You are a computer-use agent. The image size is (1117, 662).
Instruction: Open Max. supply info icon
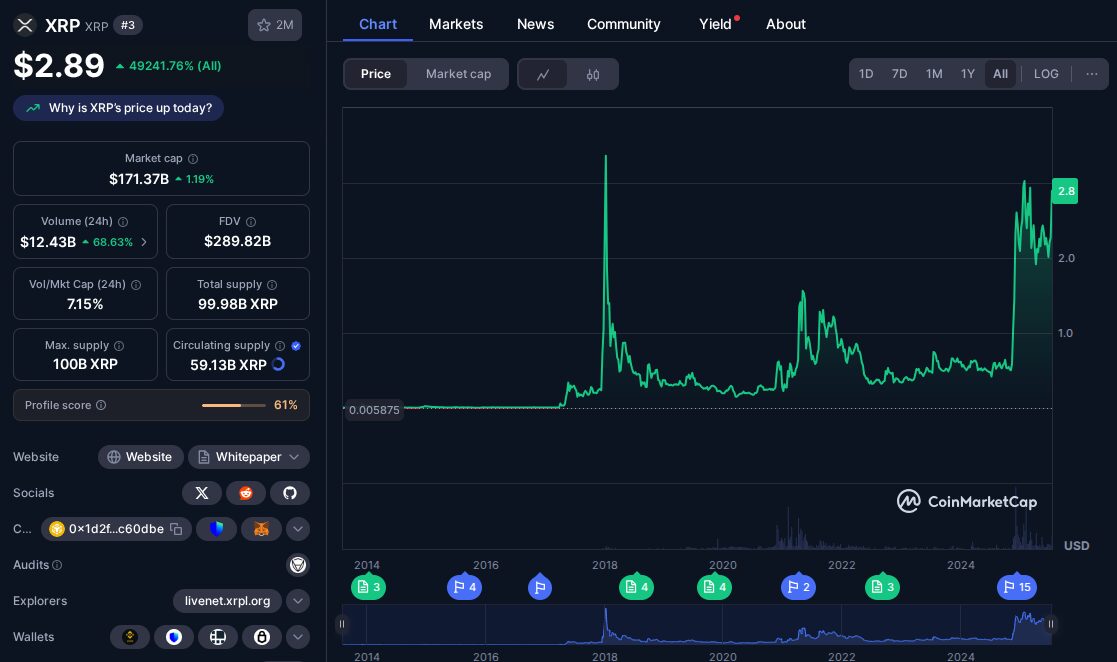[119, 346]
